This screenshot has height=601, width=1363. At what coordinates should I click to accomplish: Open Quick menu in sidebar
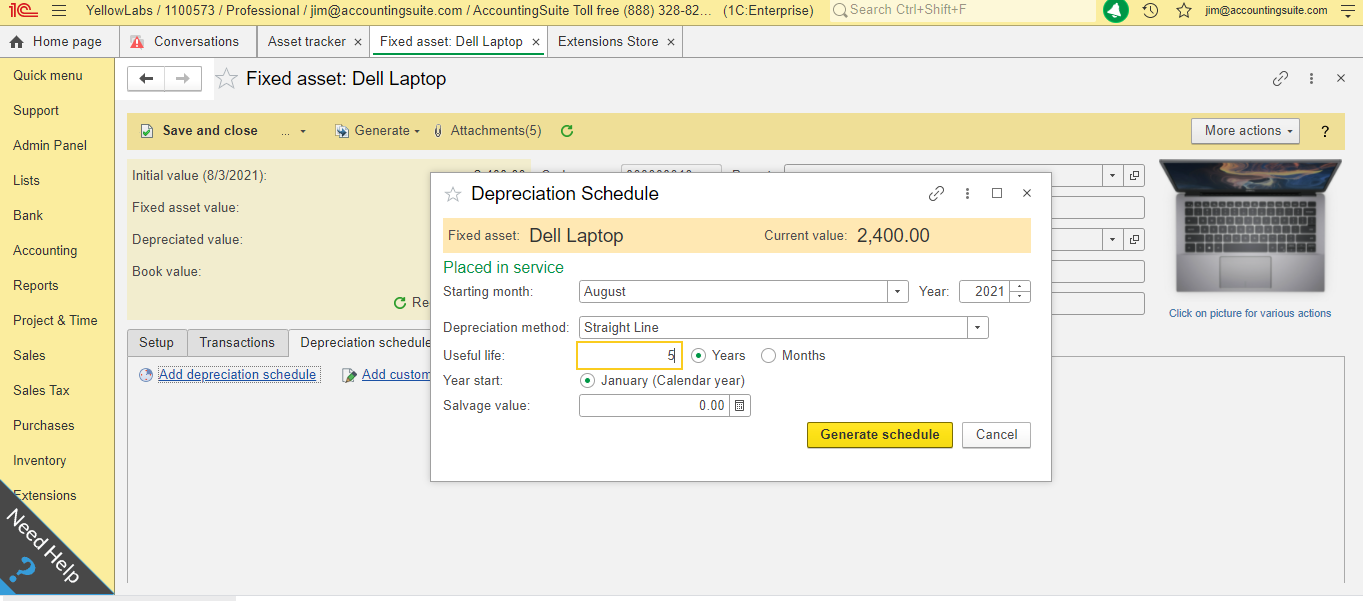[x=48, y=76]
